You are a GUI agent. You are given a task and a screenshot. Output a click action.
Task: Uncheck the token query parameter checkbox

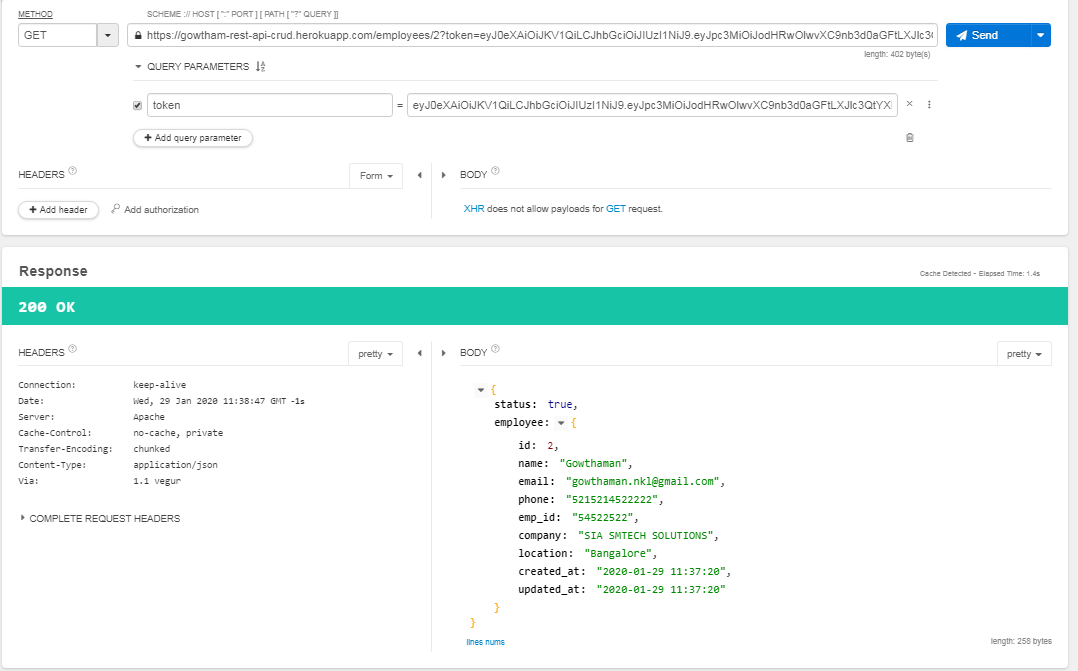pos(138,105)
